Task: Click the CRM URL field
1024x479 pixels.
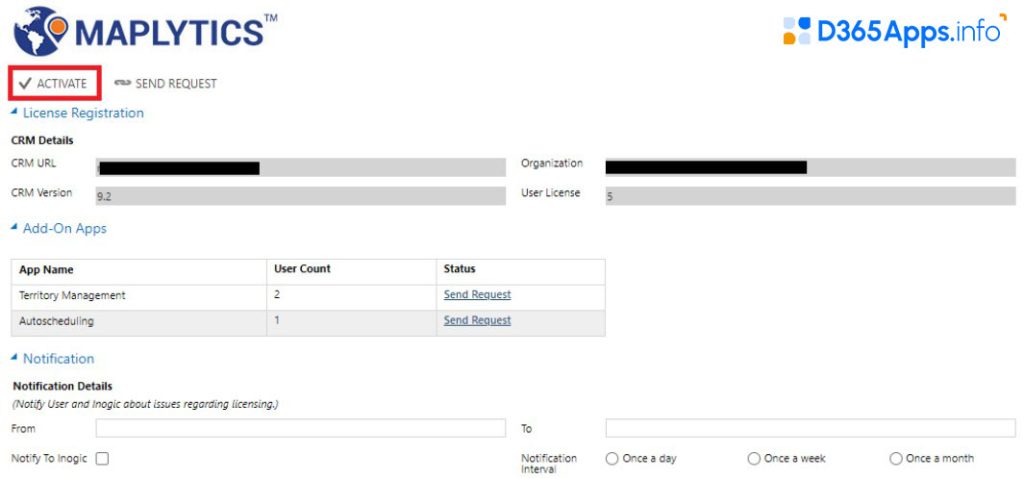Action: [x=300, y=167]
